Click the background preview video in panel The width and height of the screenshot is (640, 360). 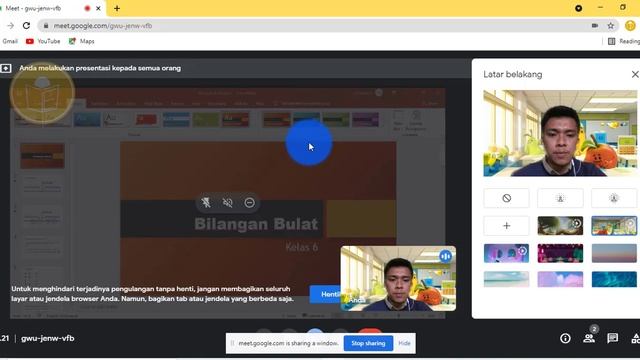560,133
